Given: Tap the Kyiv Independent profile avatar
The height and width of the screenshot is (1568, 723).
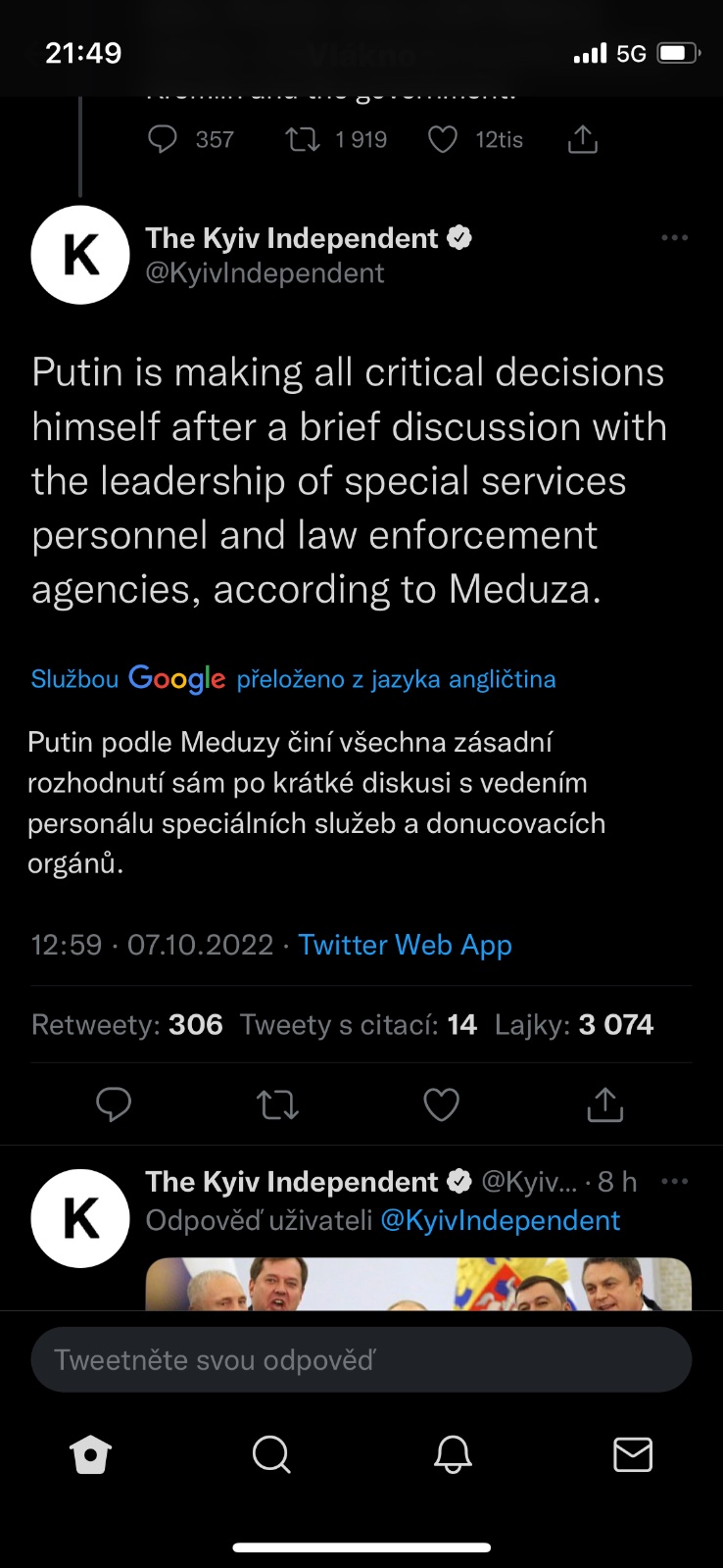Looking at the screenshot, I should click(x=80, y=255).
